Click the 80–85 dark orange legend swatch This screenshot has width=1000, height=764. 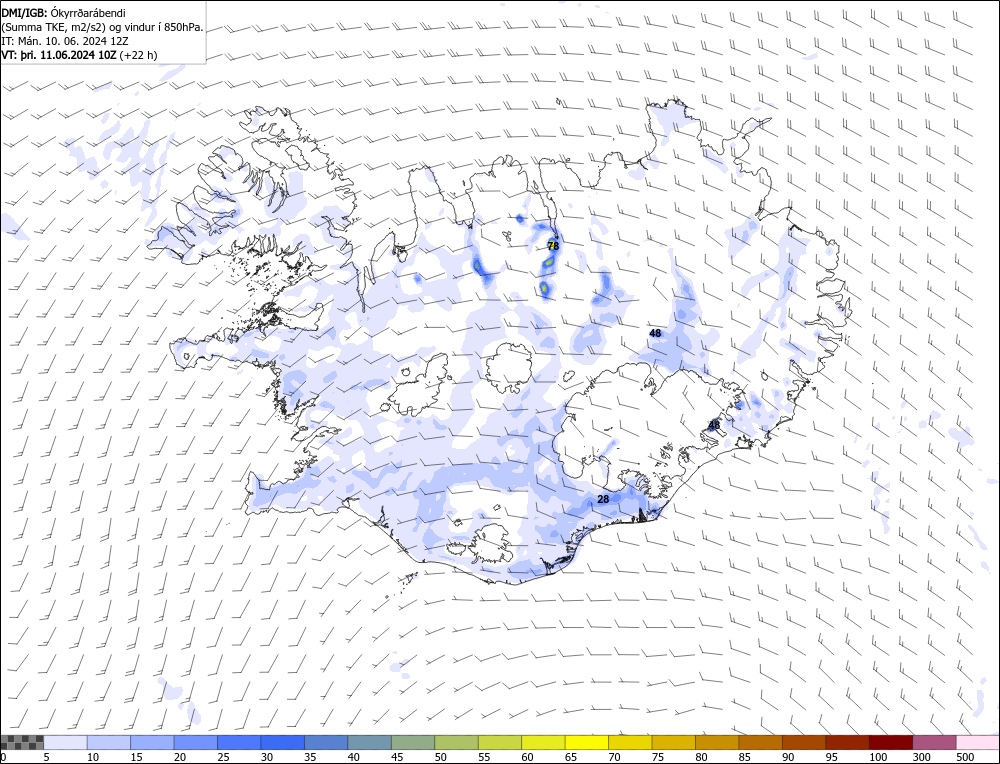(716, 742)
